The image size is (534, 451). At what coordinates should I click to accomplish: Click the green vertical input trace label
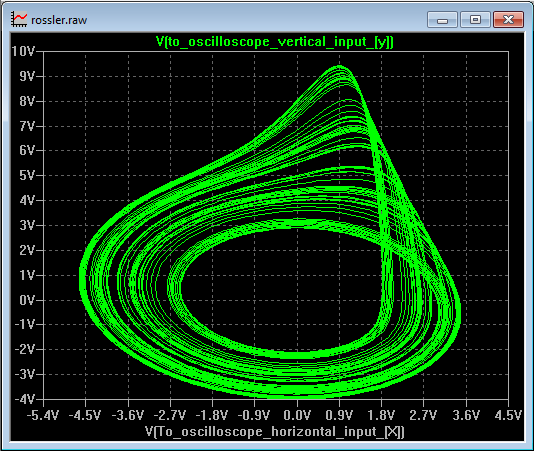pos(274,42)
